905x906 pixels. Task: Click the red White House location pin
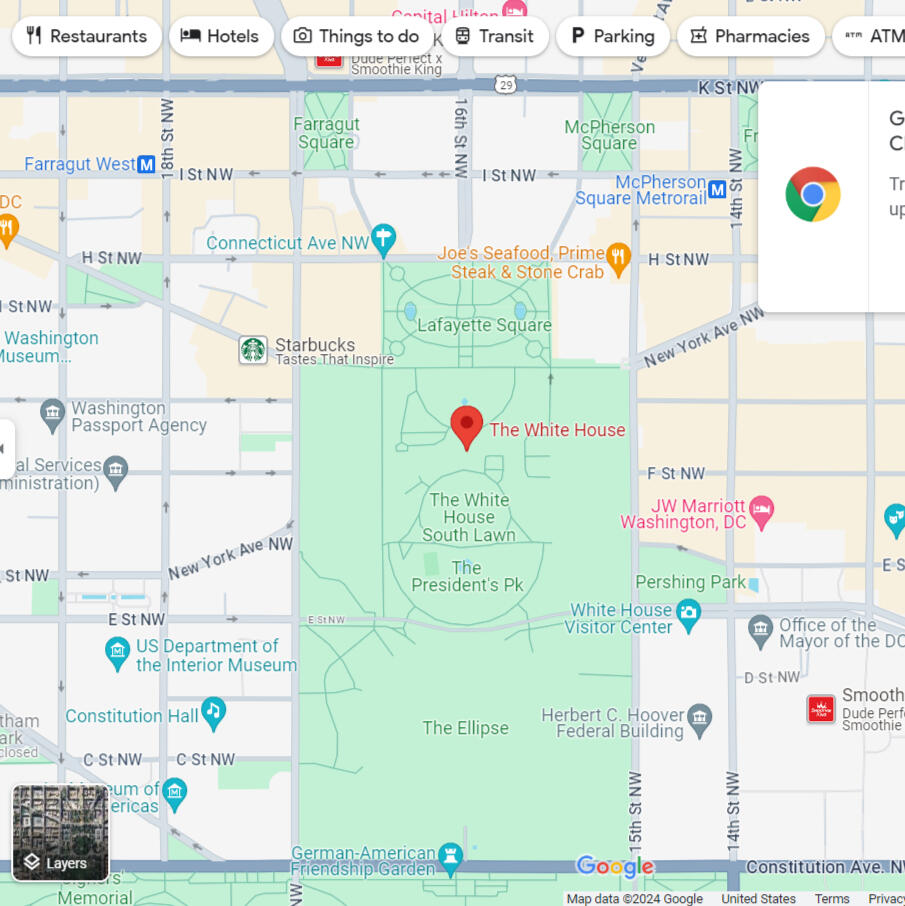tap(466, 426)
